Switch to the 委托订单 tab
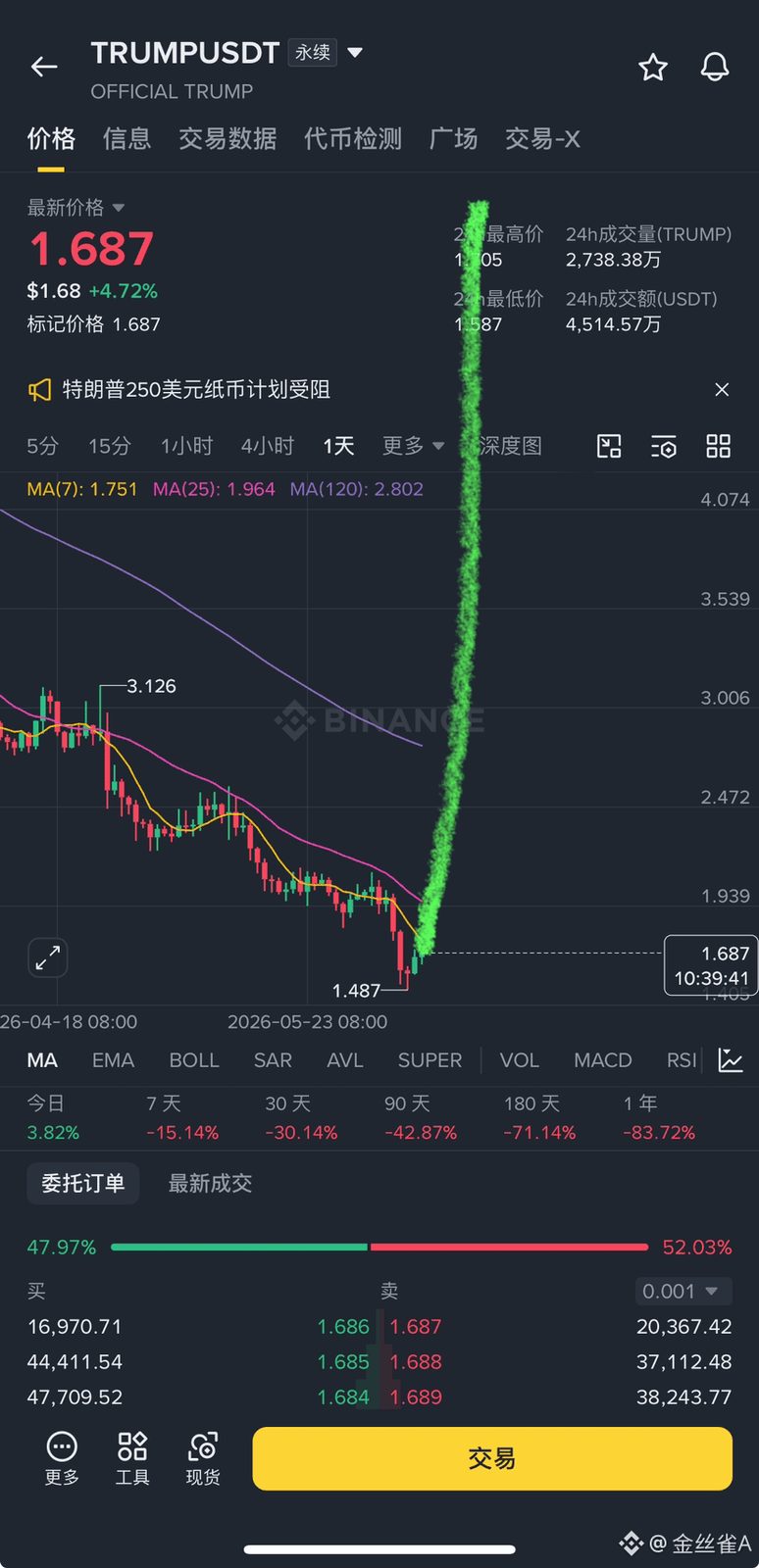Image resolution: width=759 pixels, height=1568 pixels. tap(83, 1184)
